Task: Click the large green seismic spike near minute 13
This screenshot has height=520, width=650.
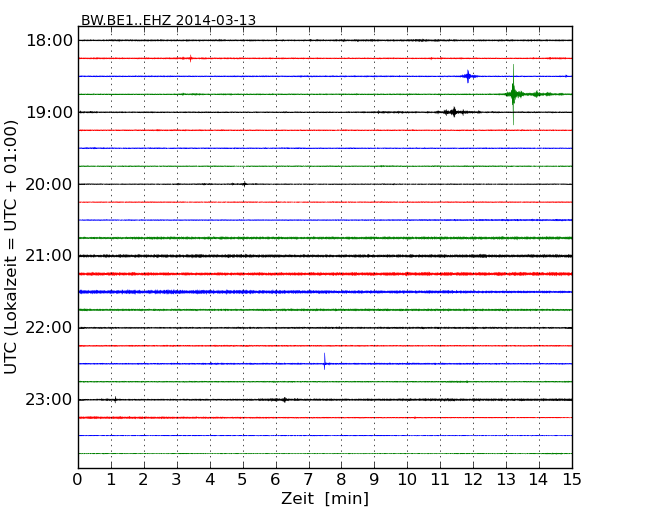Action: tap(514, 95)
